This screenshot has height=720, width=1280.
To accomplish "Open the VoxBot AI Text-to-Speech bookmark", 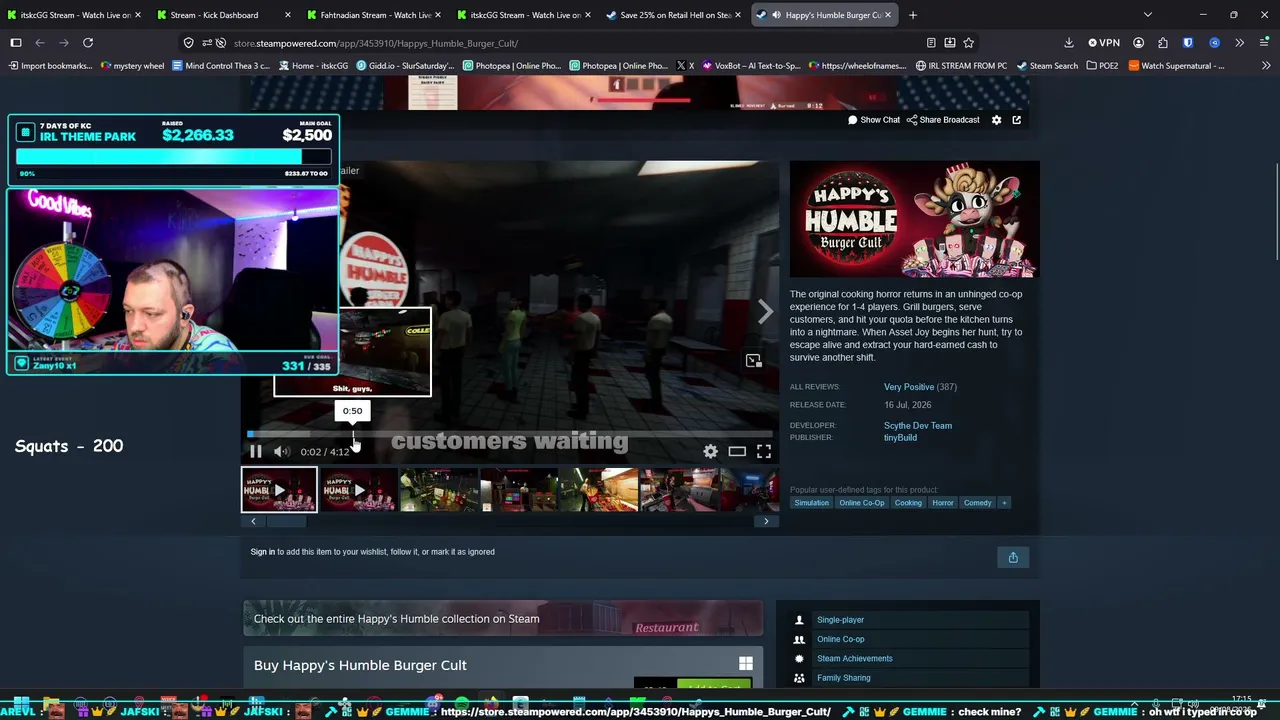I will [751, 66].
